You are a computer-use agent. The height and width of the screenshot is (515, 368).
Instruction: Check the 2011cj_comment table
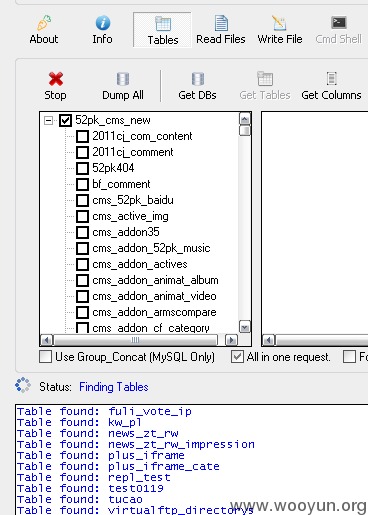click(x=82, y=152)
